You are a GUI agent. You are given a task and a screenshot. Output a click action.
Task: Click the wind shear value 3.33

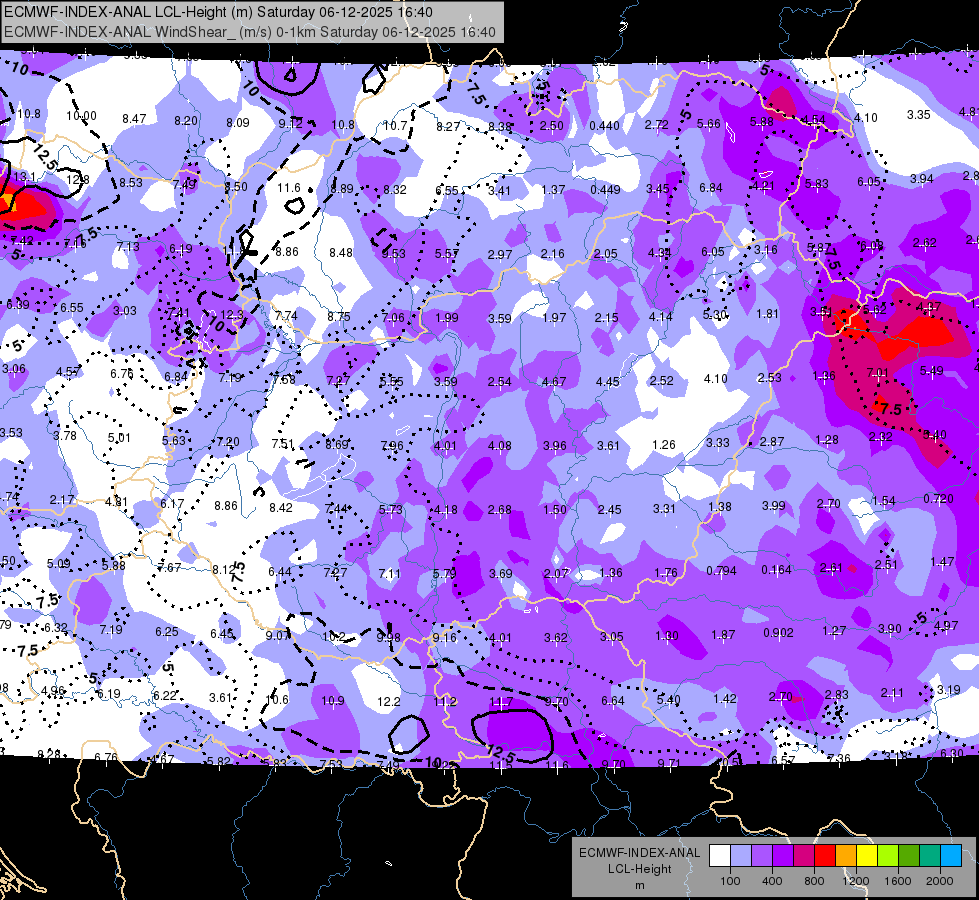pos(717,443)
